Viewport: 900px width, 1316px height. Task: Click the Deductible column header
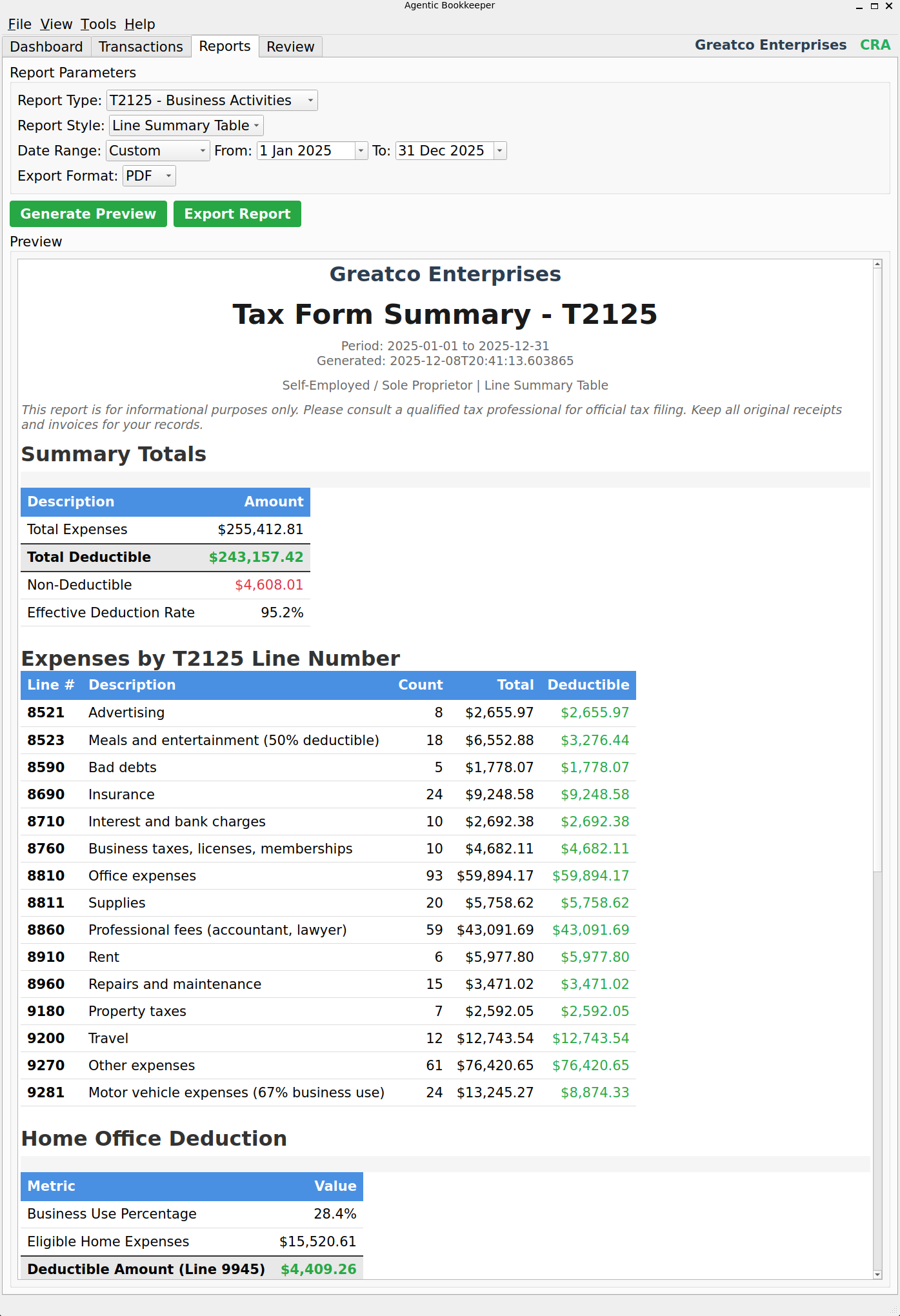point(588,685)
